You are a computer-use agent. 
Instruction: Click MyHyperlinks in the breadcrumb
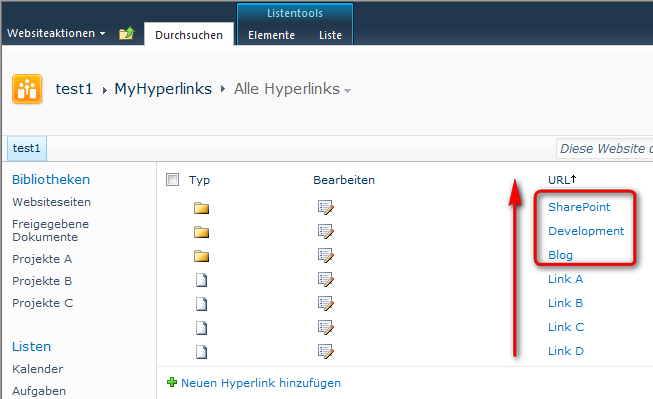[163, 89]
